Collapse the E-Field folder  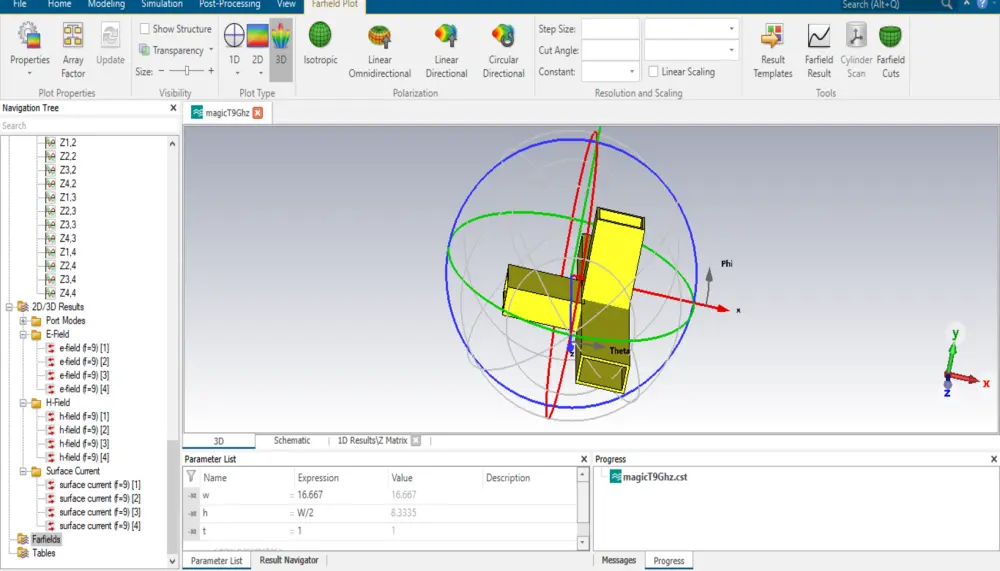(23, 334)
